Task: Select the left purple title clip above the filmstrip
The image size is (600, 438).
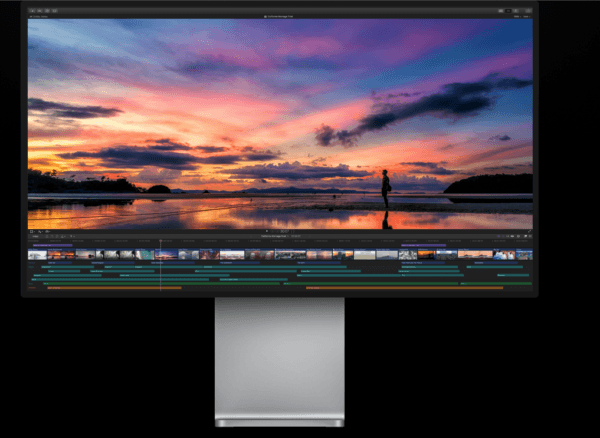Action: click(53, 245)
